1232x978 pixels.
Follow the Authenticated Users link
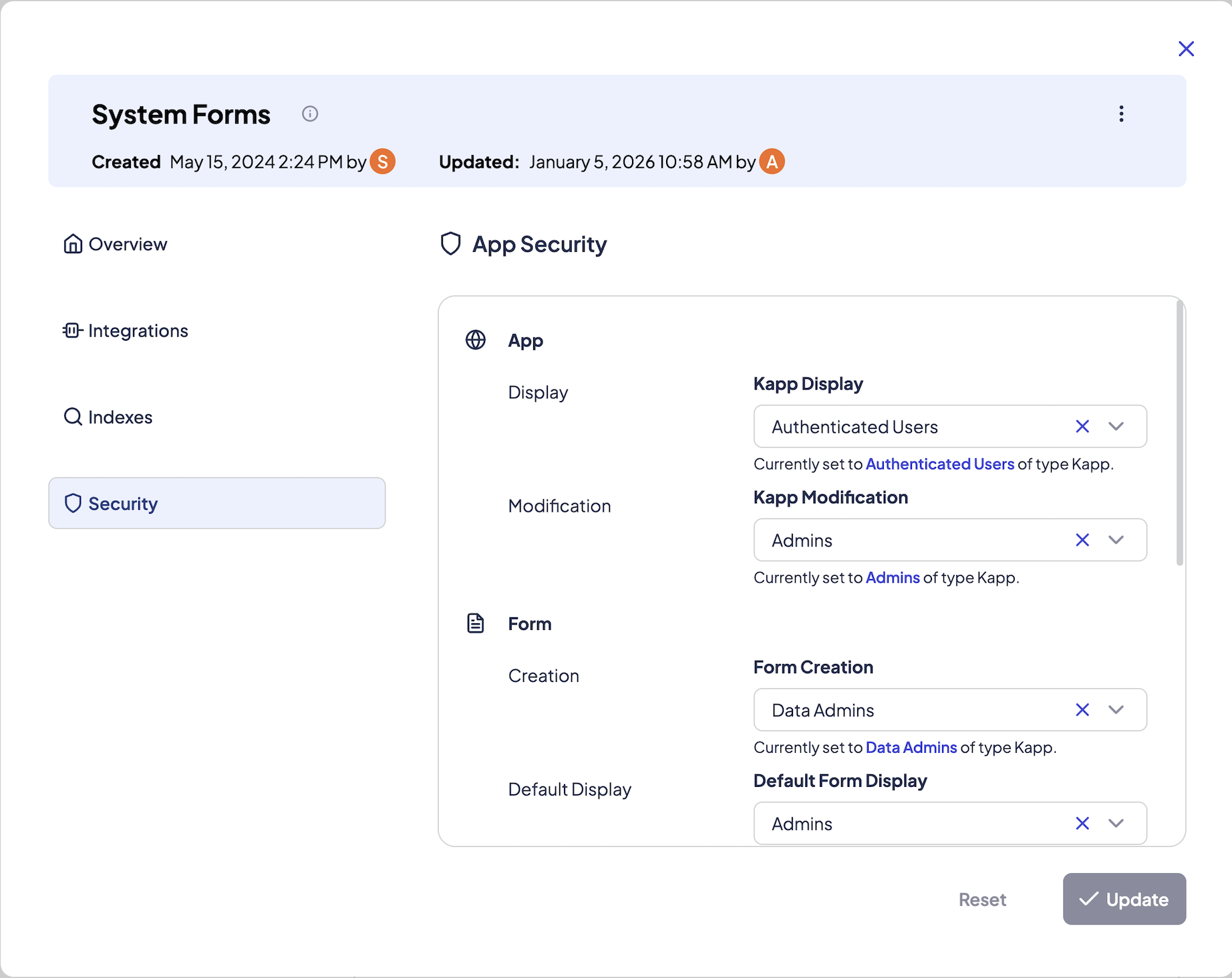(x=939, y=464)
